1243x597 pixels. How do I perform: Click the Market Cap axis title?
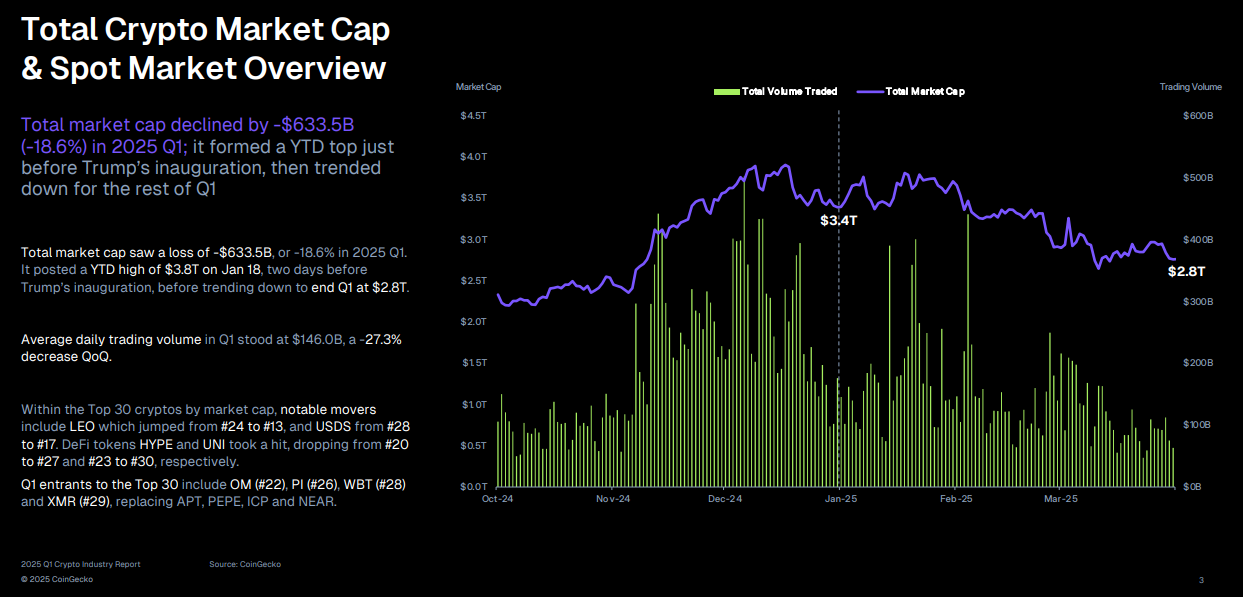coord(479,87)
